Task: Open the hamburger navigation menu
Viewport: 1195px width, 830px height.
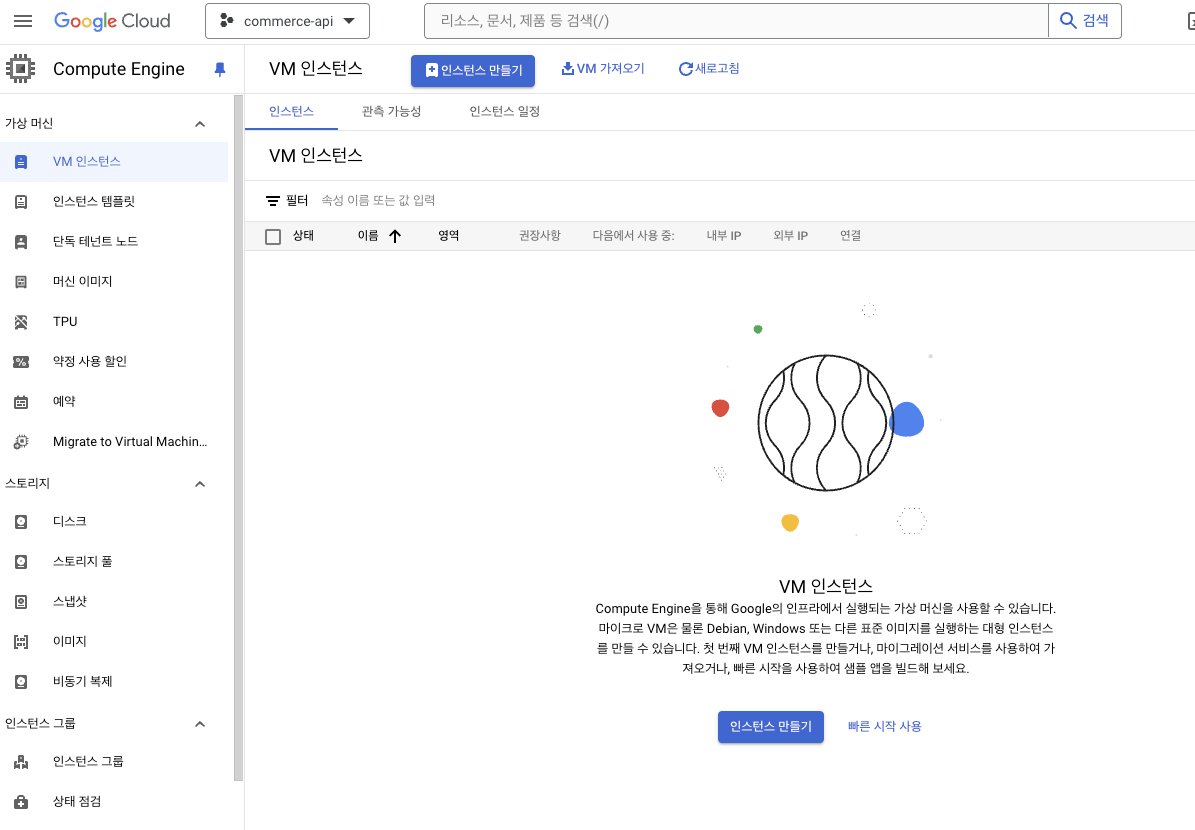Action: 23,21
